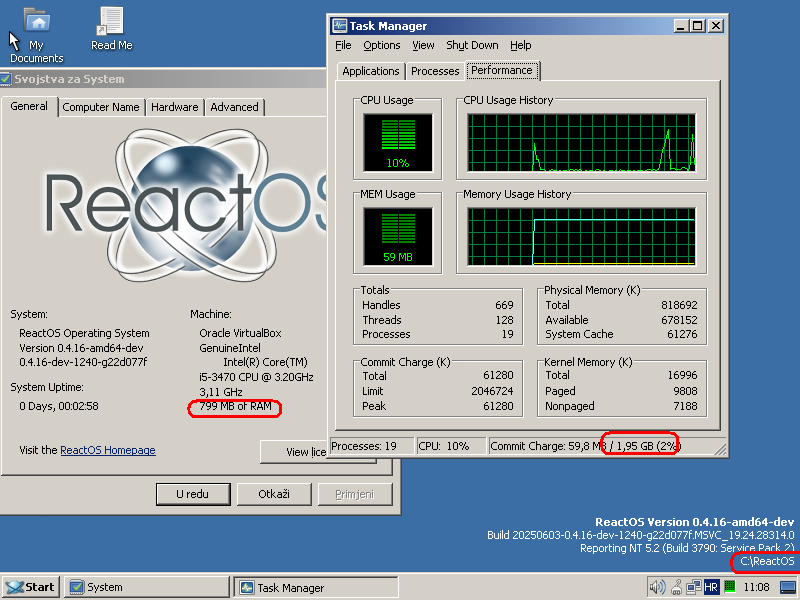The width and height of the screenshot is (800, 600).
Task: Open the Read Me desktop shortcut
Action: pos(111,29)
